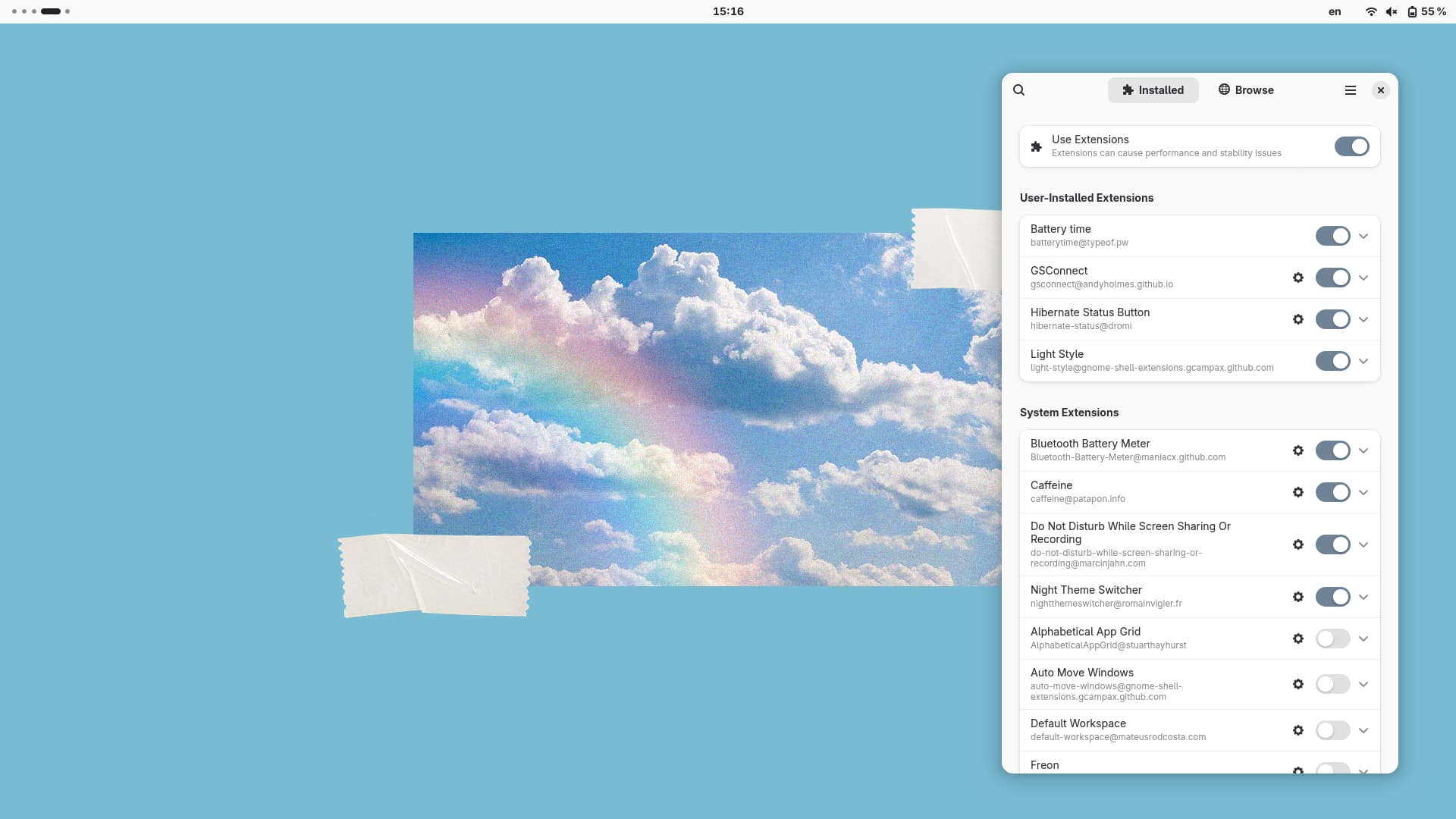Expand Default Workspace details

pos(1363,730)
